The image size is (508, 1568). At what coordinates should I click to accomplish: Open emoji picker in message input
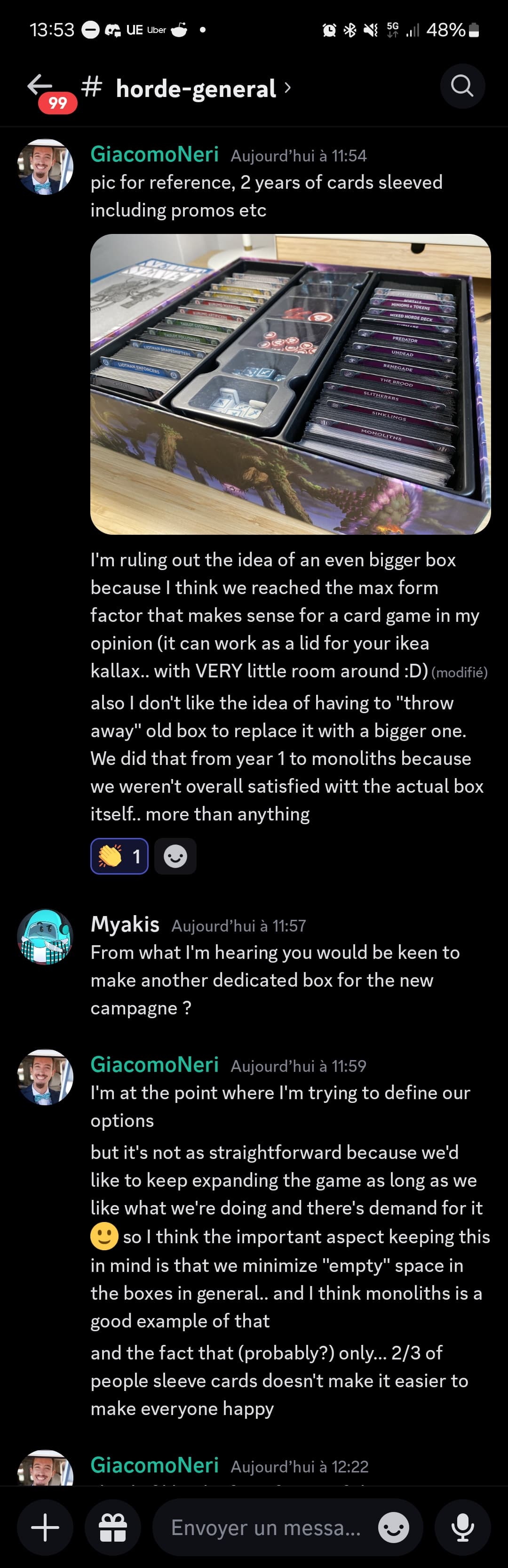point(394,1527)
